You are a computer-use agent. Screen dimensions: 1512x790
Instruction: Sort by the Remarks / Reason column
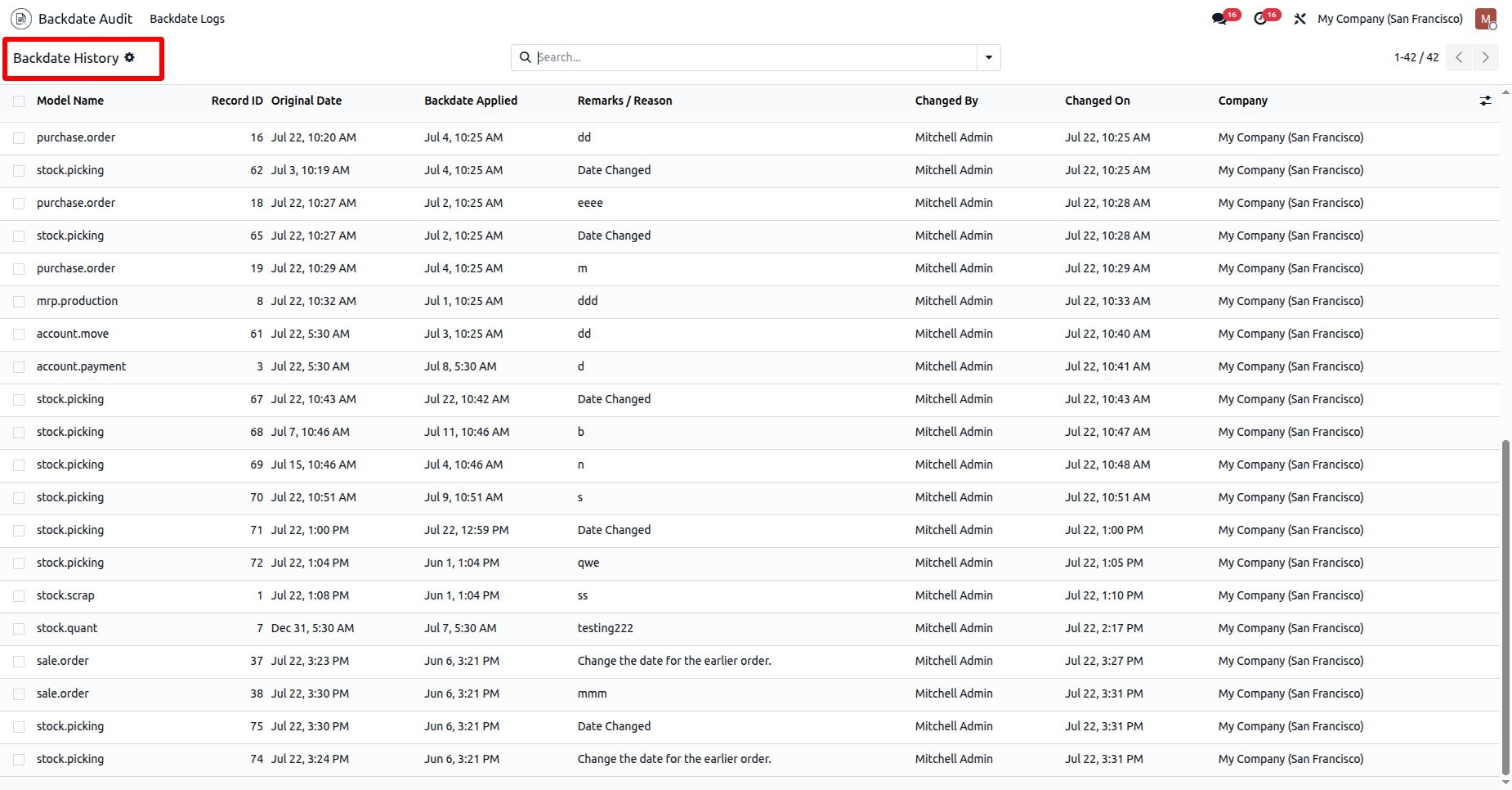[x=625, y=101]
